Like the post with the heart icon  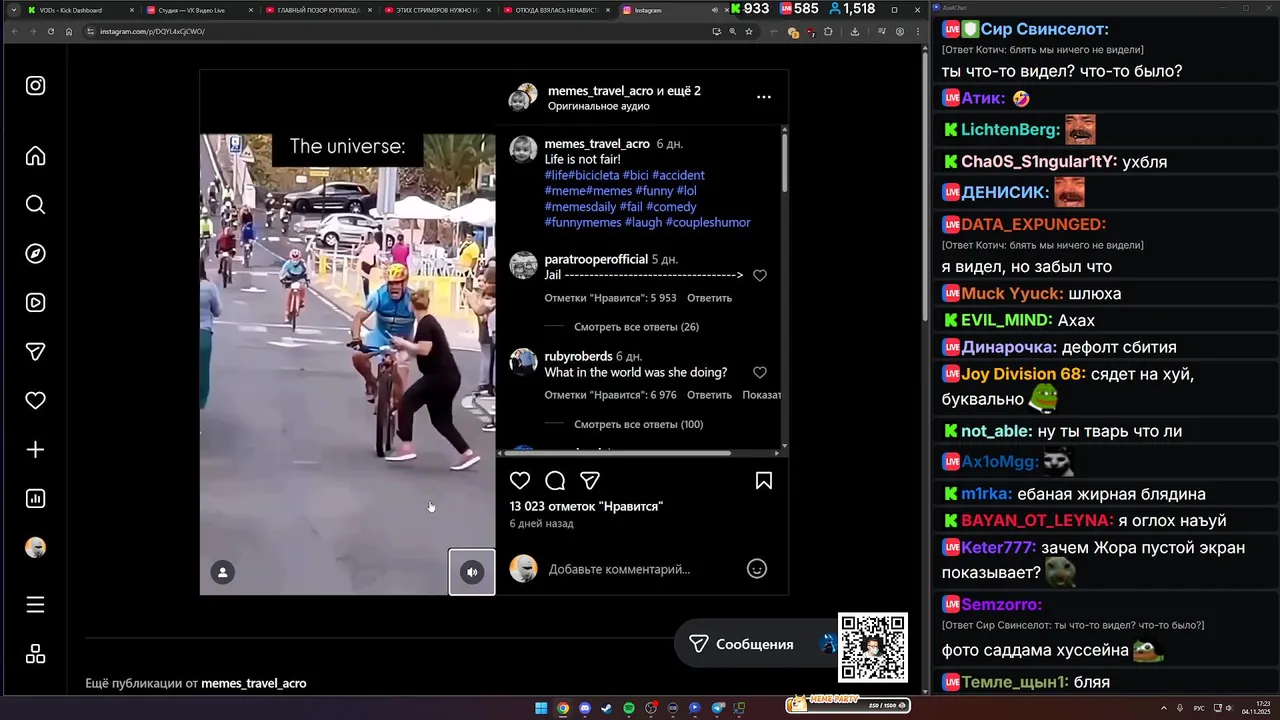coord(520,481)
